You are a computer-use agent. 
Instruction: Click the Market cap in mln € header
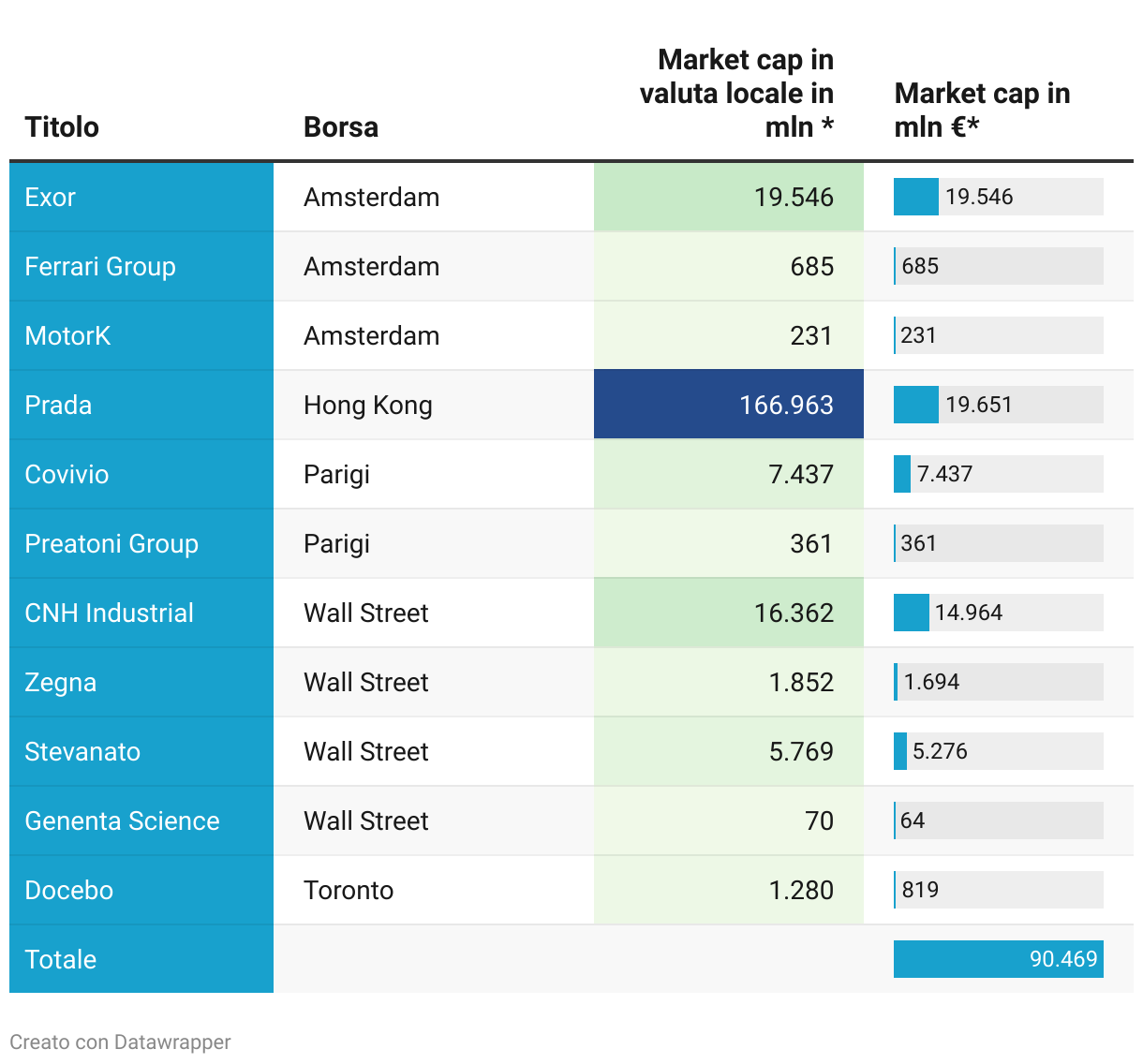(x=982, y=110)
